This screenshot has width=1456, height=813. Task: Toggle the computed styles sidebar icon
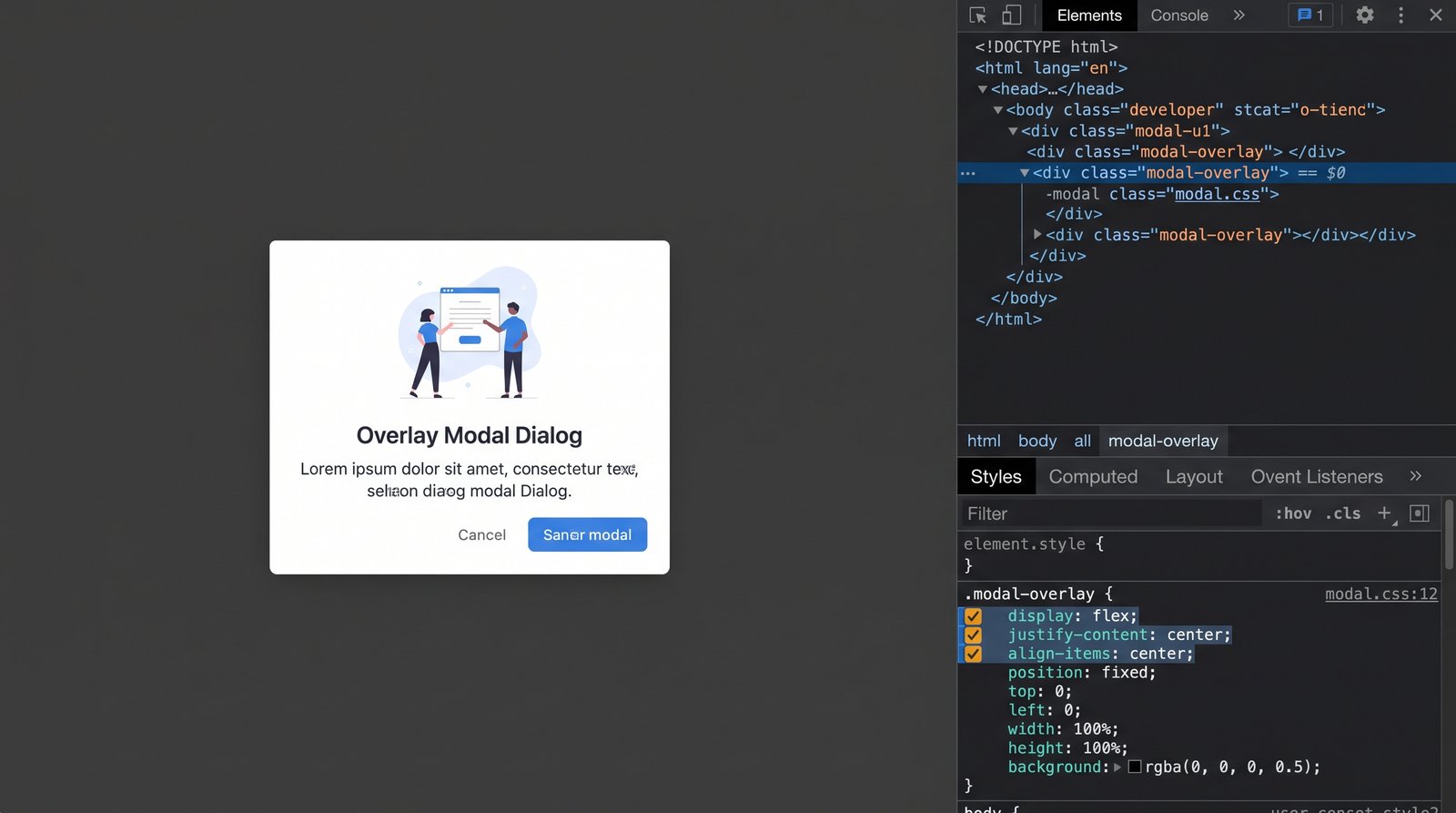coord(1420,513)
